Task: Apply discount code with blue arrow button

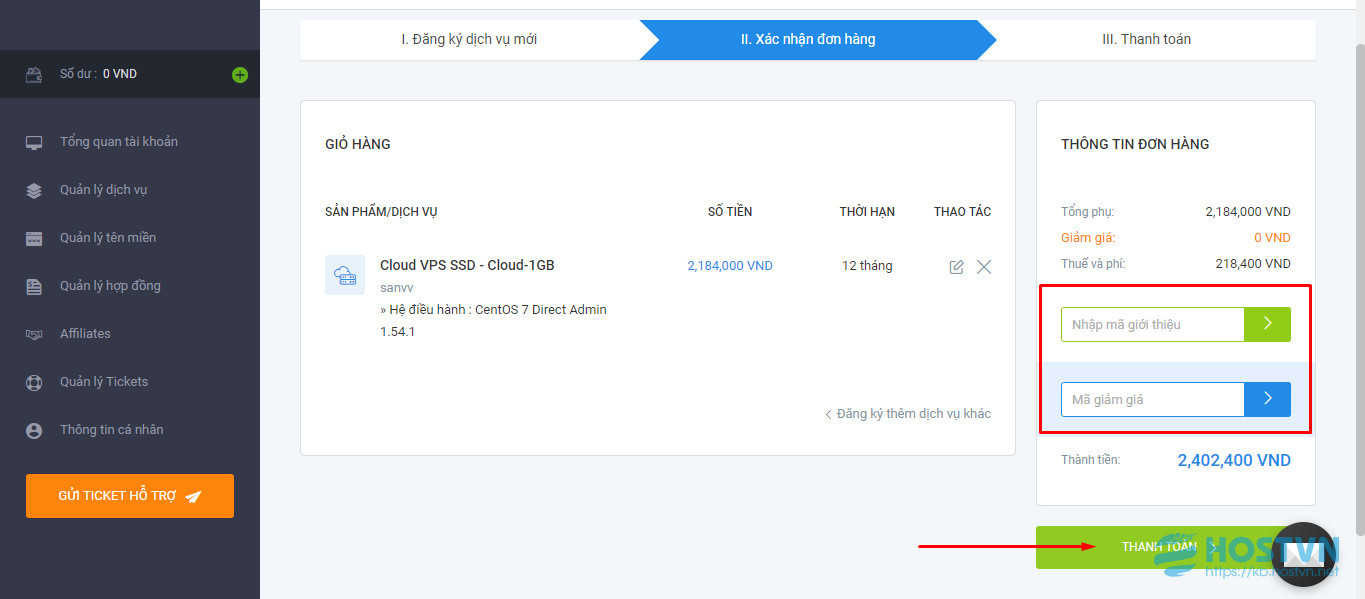Action: tap(1267, 399)
